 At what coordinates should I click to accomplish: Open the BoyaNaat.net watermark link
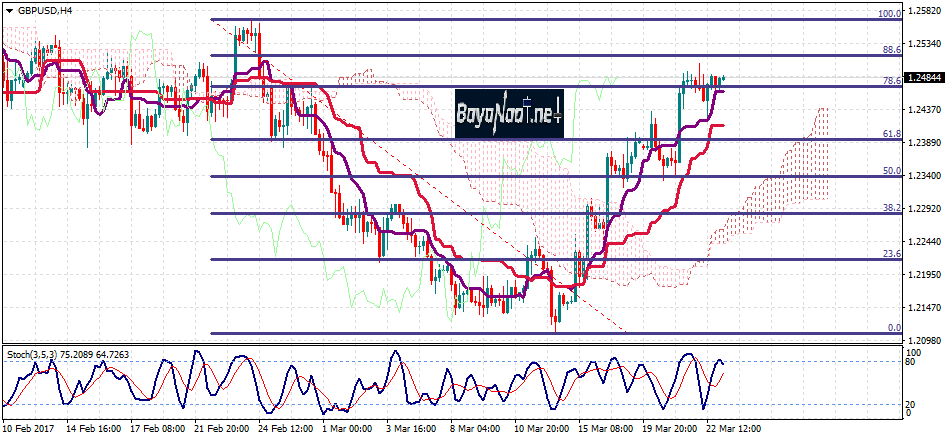point(510,113)
